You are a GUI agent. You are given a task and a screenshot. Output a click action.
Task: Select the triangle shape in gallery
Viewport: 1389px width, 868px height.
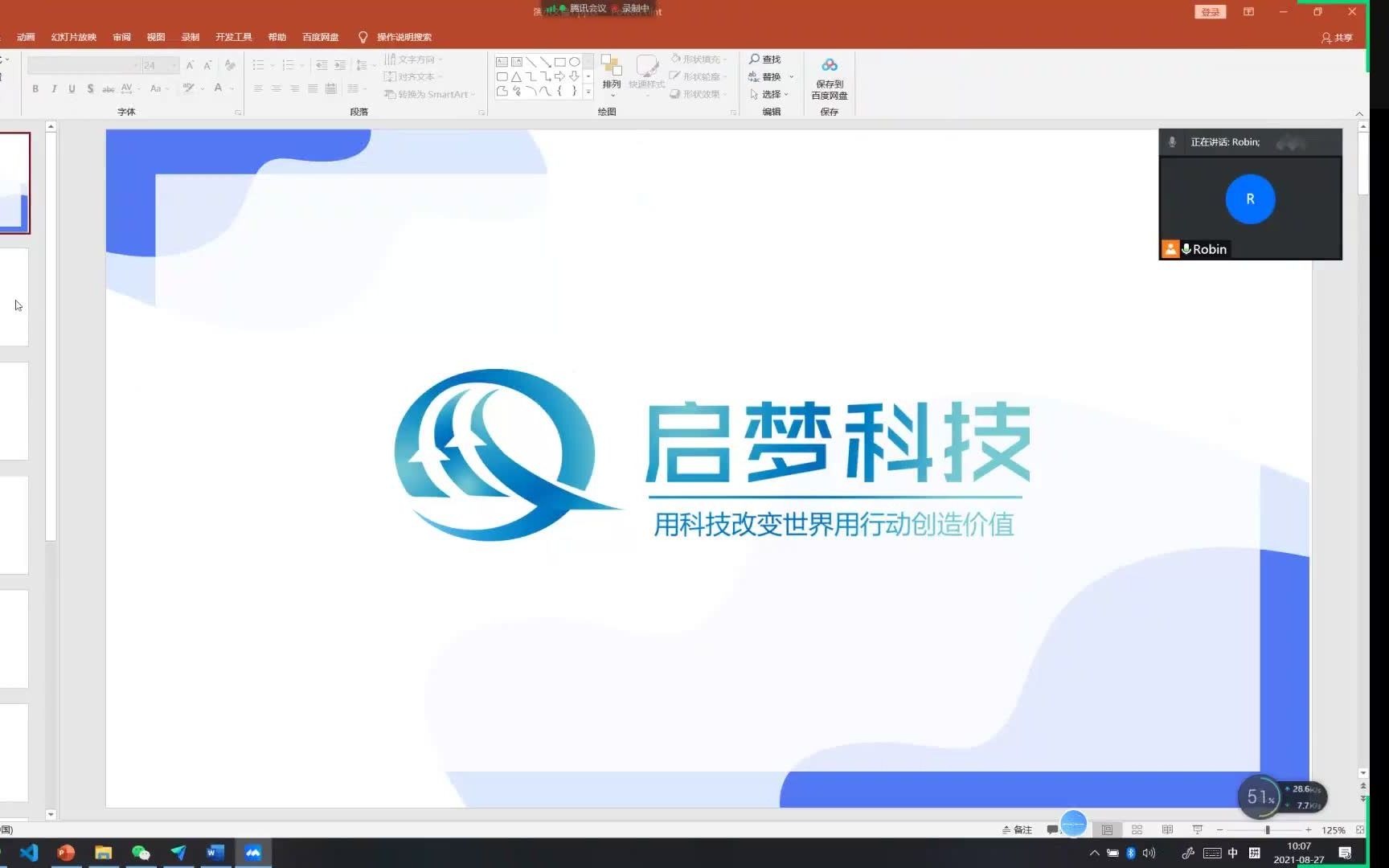516,76
